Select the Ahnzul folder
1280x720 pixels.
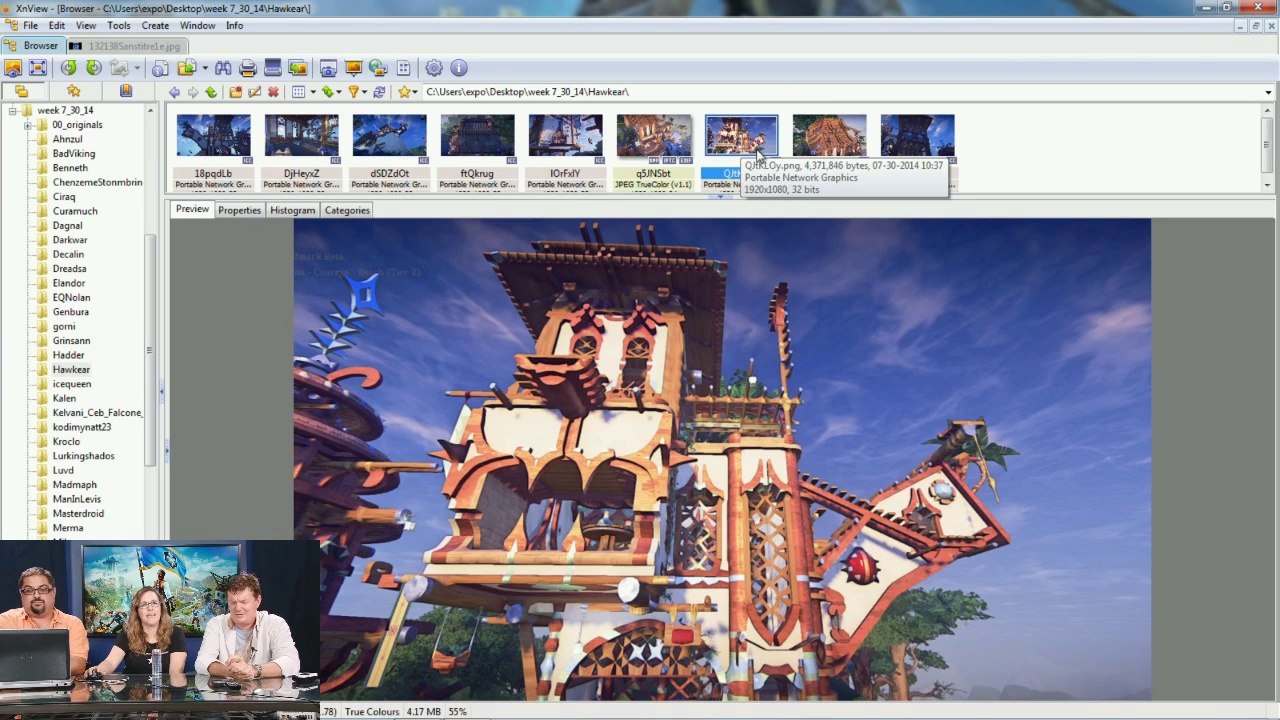point(67,139)
